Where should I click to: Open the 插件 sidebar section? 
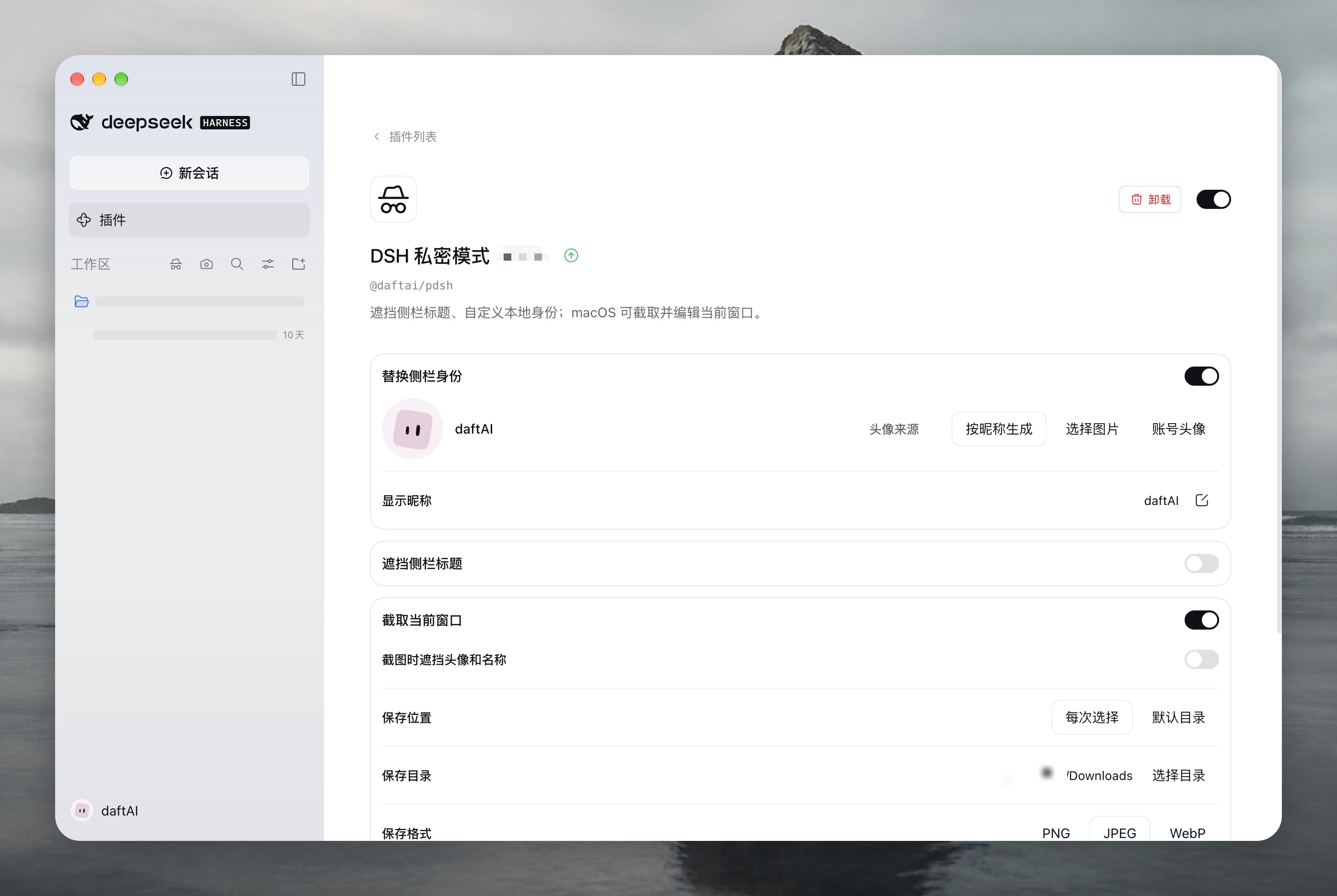(189, 220)
